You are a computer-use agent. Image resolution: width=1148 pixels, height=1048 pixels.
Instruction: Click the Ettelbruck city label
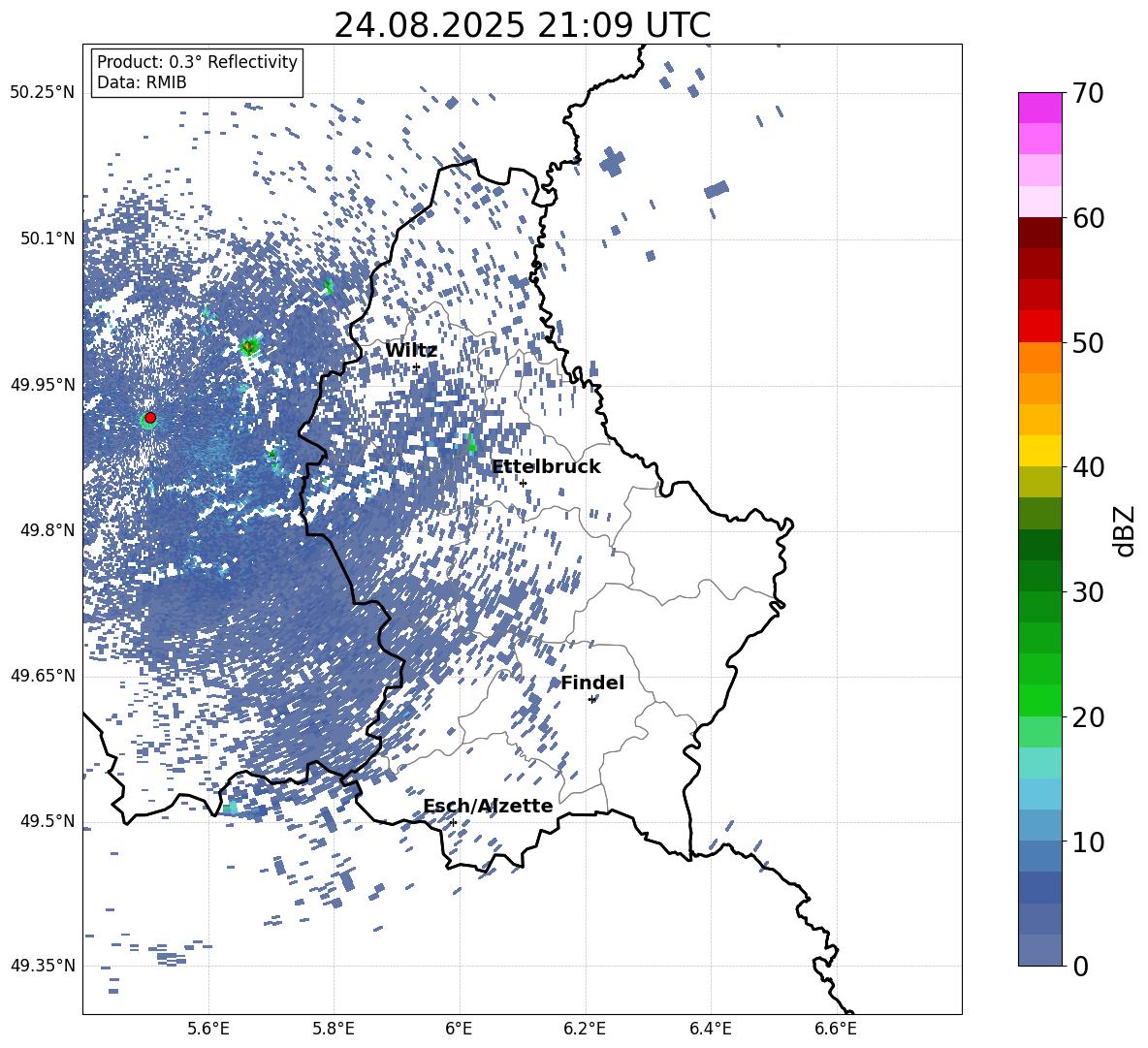point(546,467)
